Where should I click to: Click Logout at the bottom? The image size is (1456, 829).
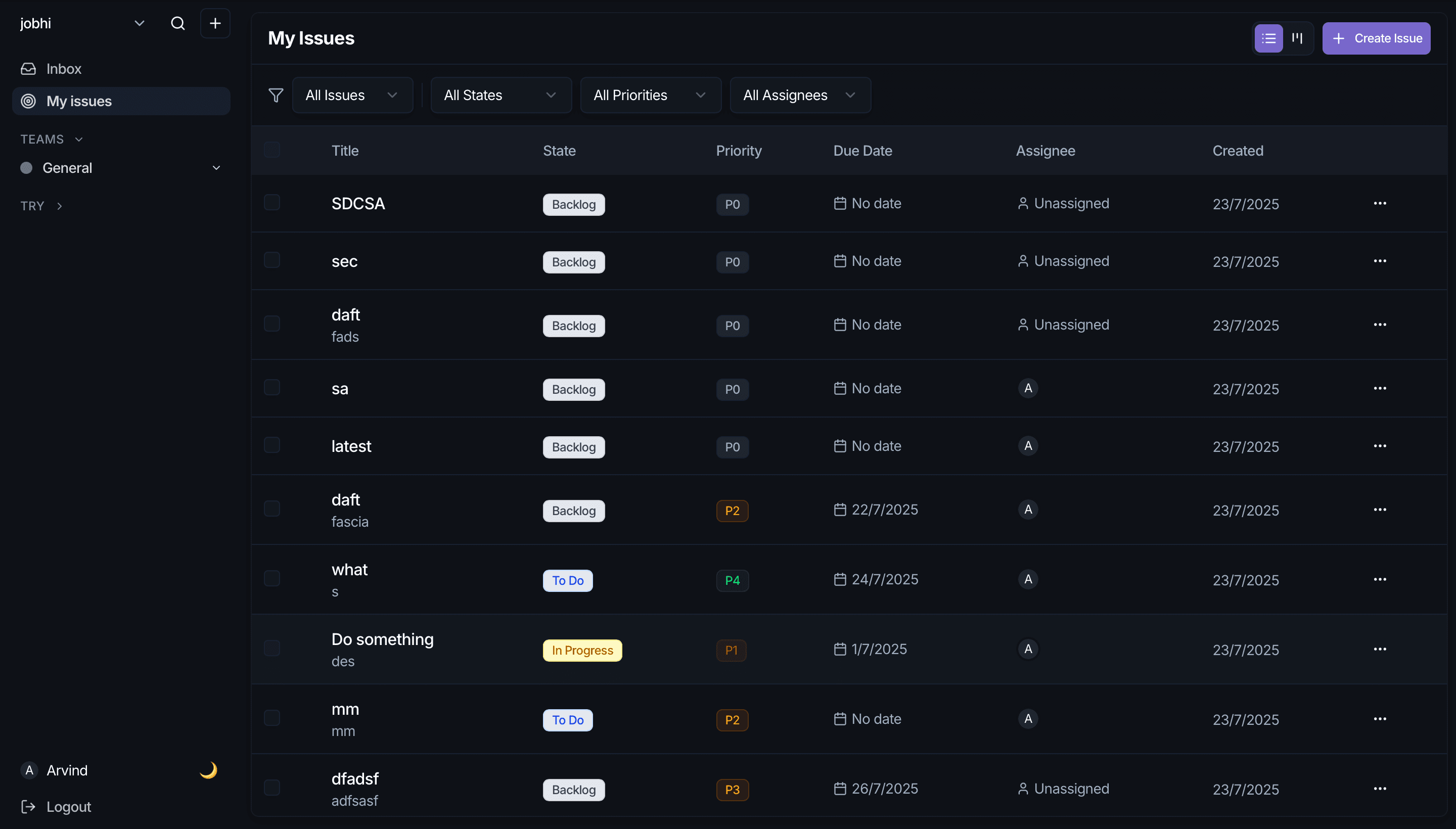tap(68, 806)
